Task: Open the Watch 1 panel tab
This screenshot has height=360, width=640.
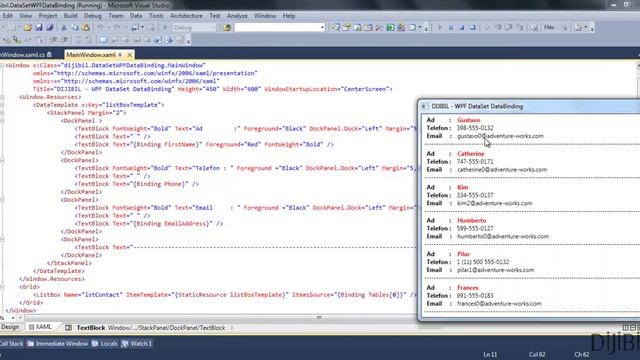Action: click(137, 344)
